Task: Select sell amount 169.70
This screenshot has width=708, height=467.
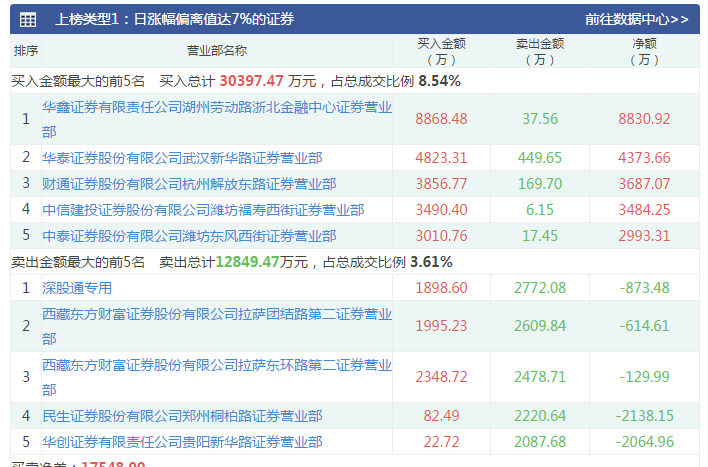Action: (540, 184)
